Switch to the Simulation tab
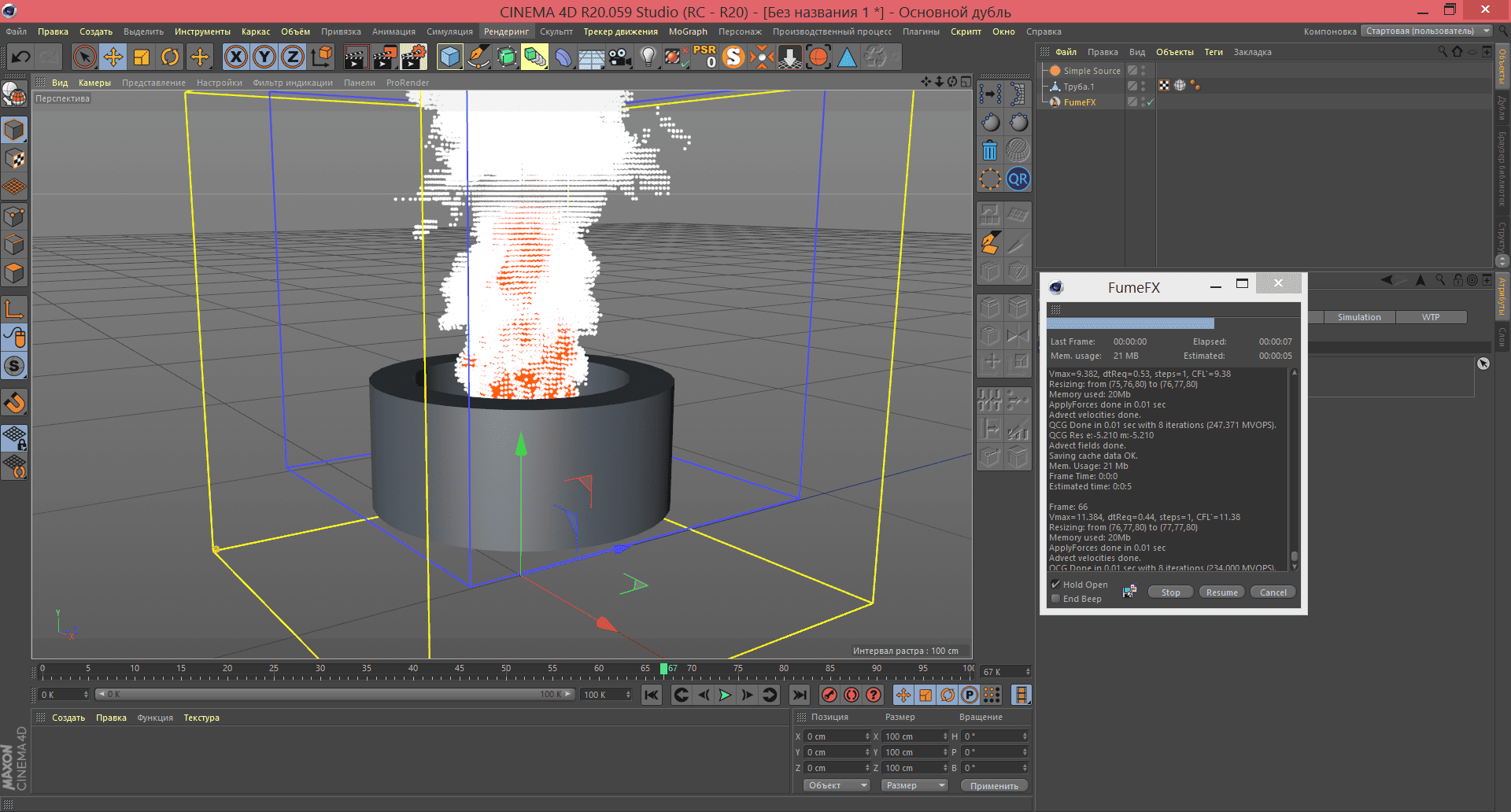This screenshot has height=812, width=1511. point(1359,317)
